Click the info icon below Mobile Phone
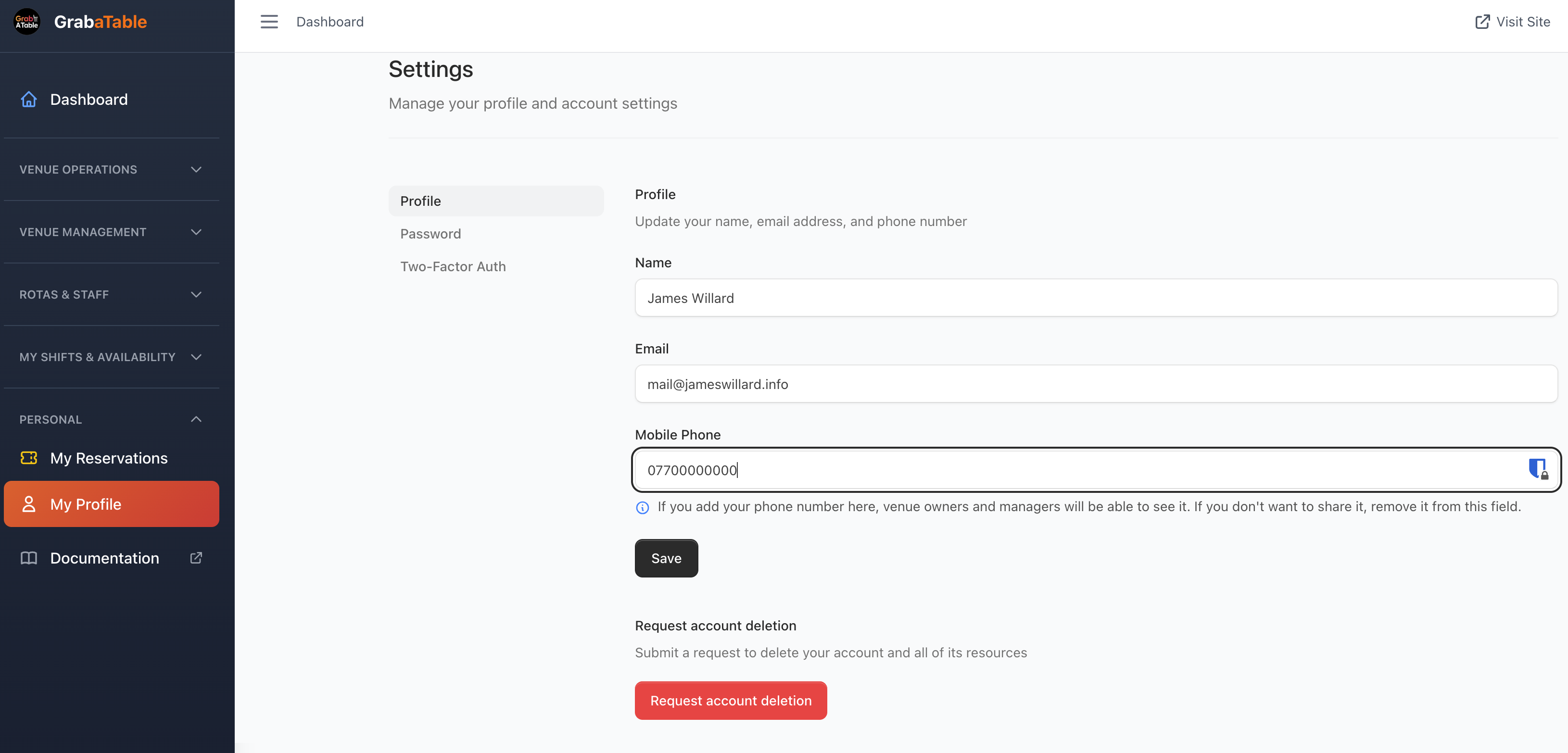Image resolution: width=1568 pixels, height=753 pixels. [x=643, y=508]
